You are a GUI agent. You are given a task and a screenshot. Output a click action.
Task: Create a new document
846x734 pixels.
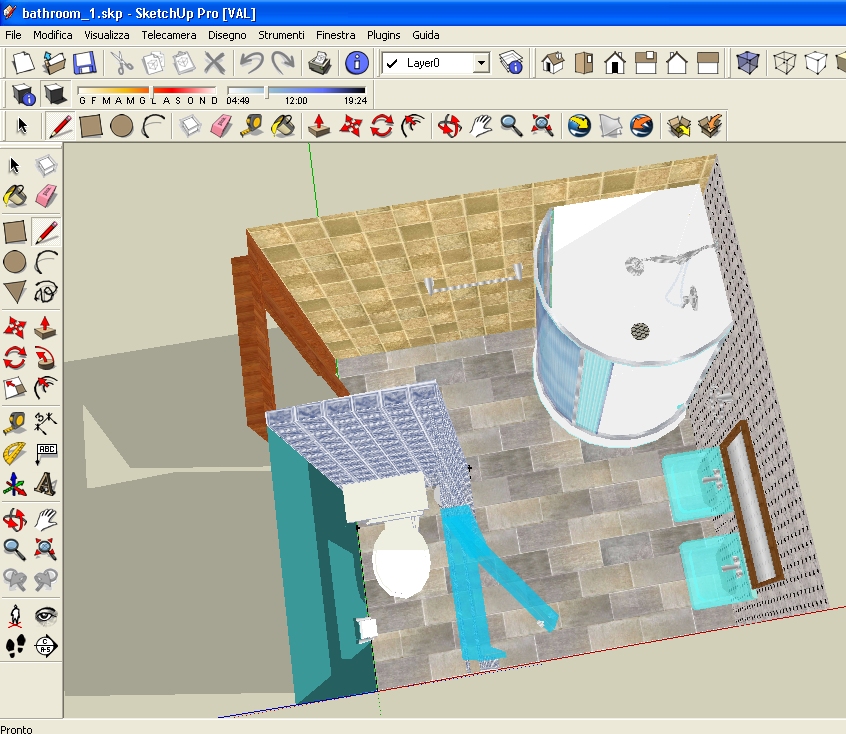coord(23,63)
